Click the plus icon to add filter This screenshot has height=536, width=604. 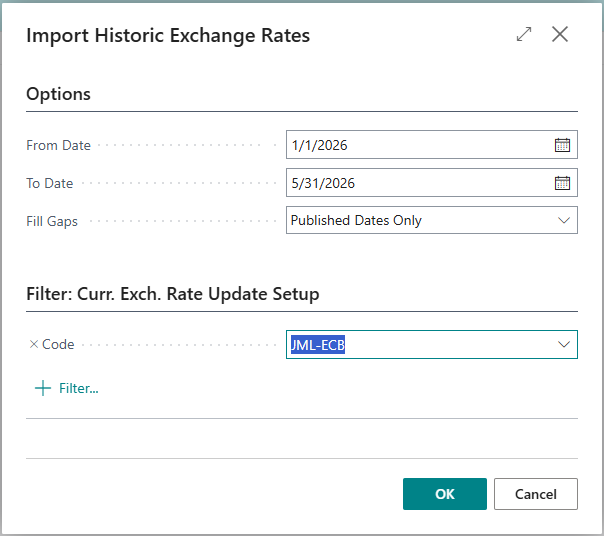[43, 388]
